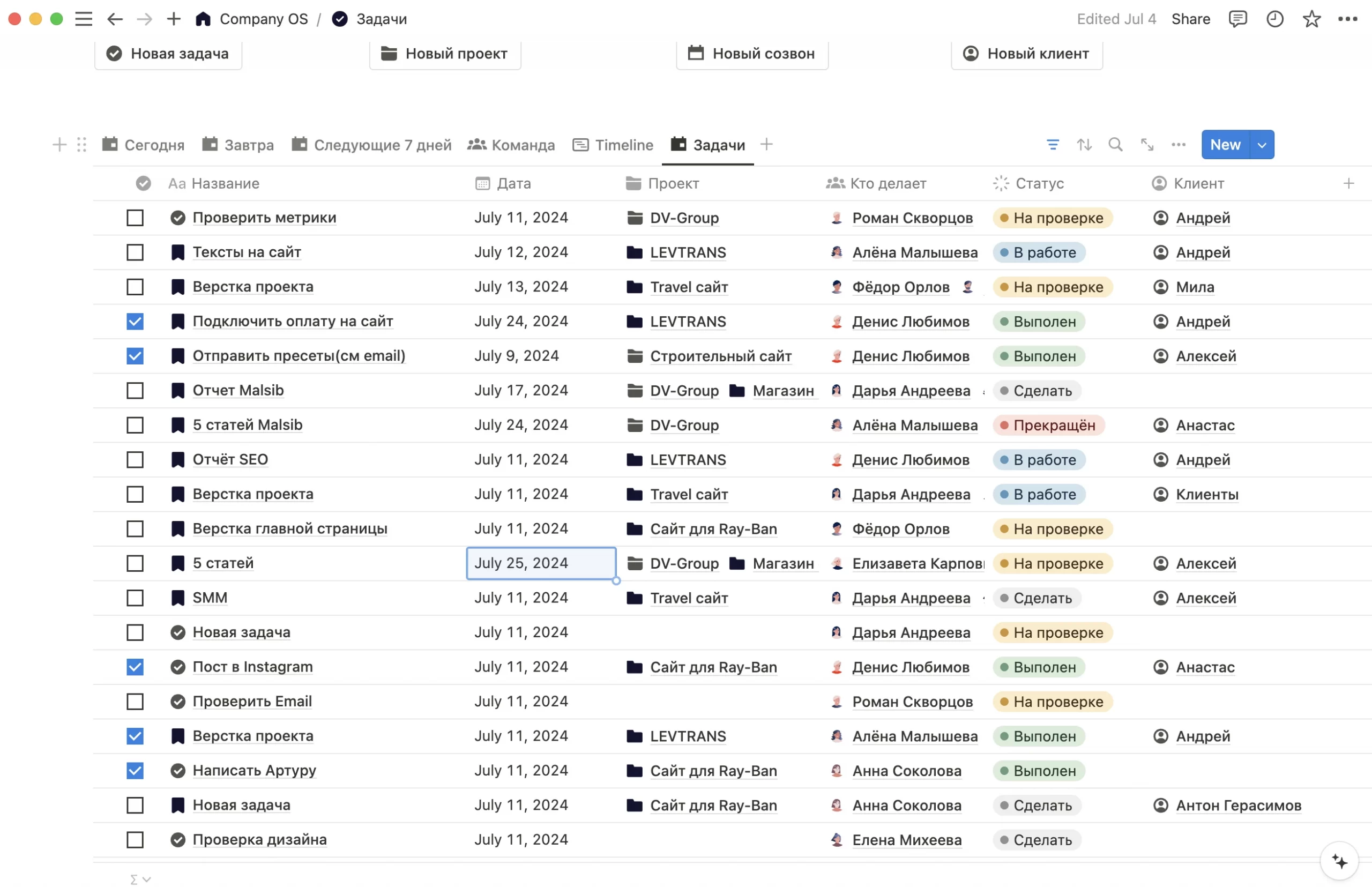The height and width of the screenshot is (887, 1372).
Task: Click the Новый созвон button
Action: 752,54
